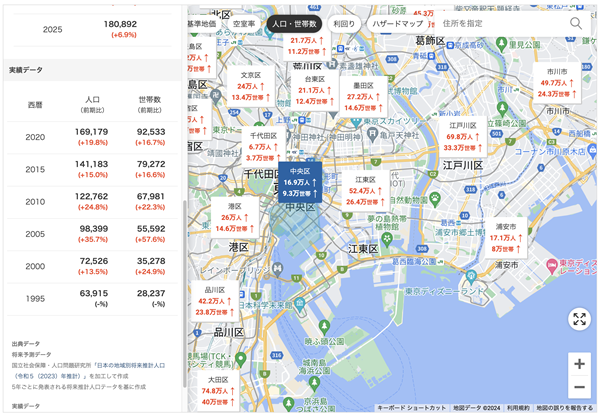Click the 1995 households value 28,237

pyautogui.click(x=151, y=294)
